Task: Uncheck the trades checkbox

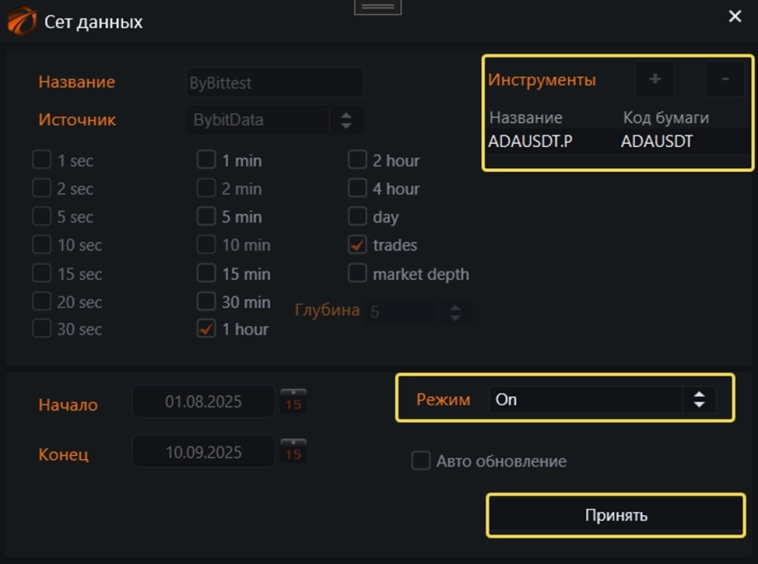Action: pyautogui.click(x=357, y=245)
